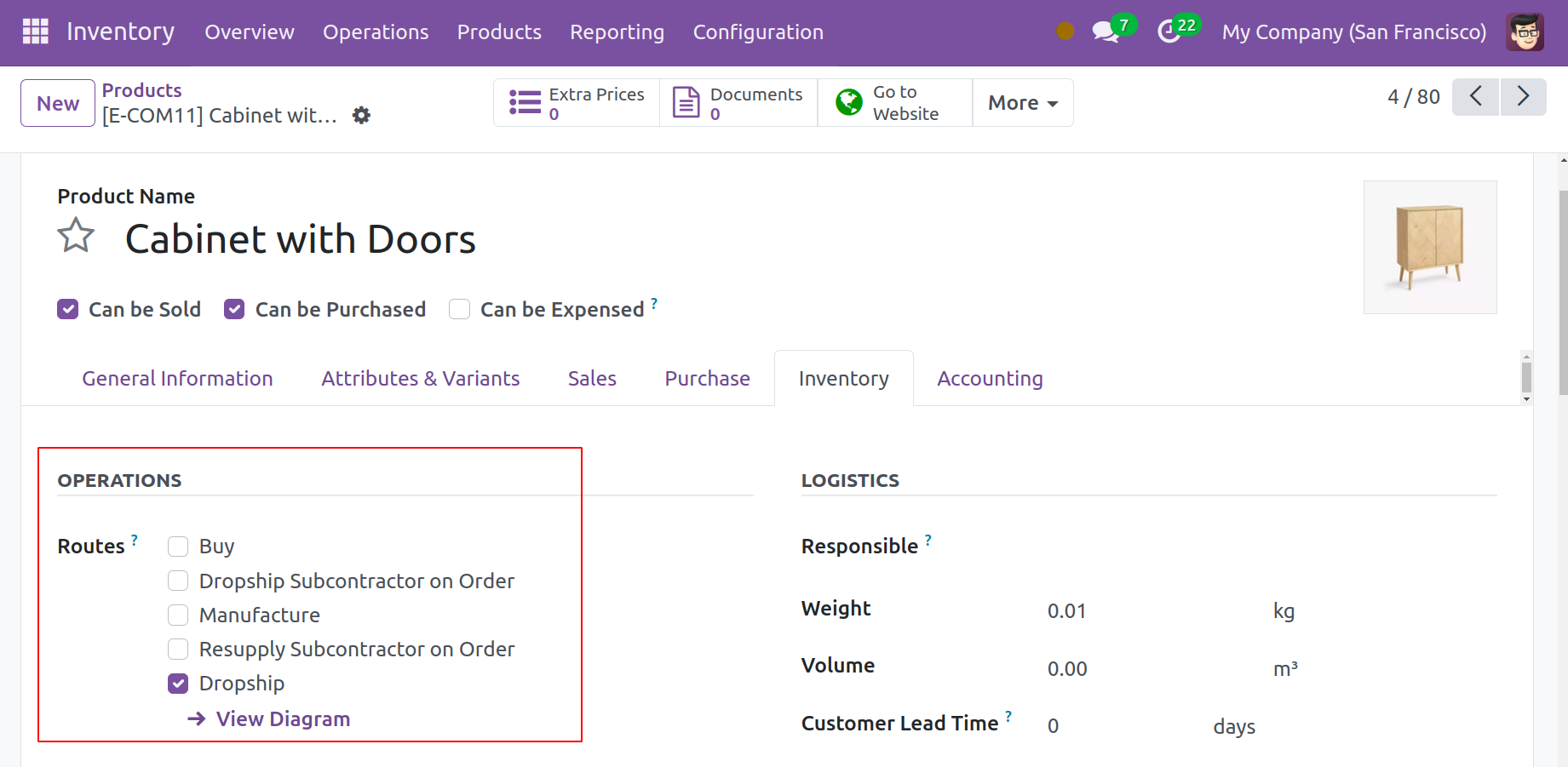Go to next product record arrow
1568x767 pixels.
[x=1523, y=96]
